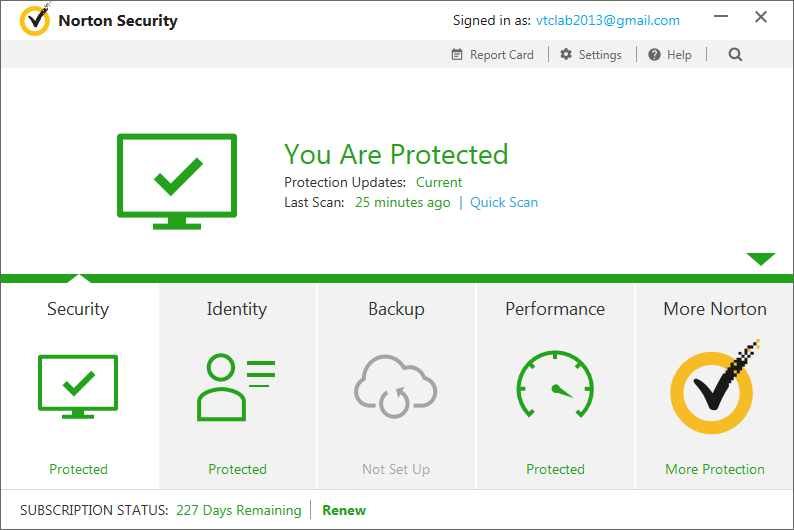This screenshot has width=794, height=530.
Task: Start a Quick Scan
Action: pos(504,202)
